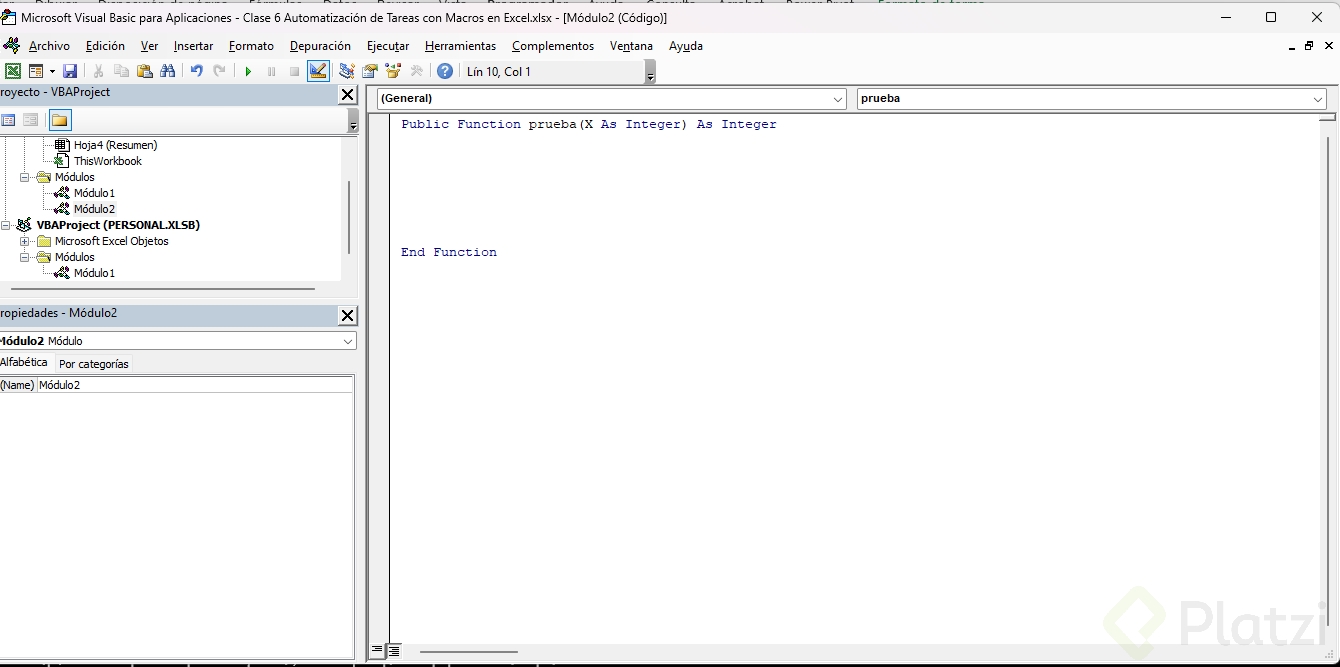
Task: Click the View Object icon in Project panel
Action: [31, 120]
